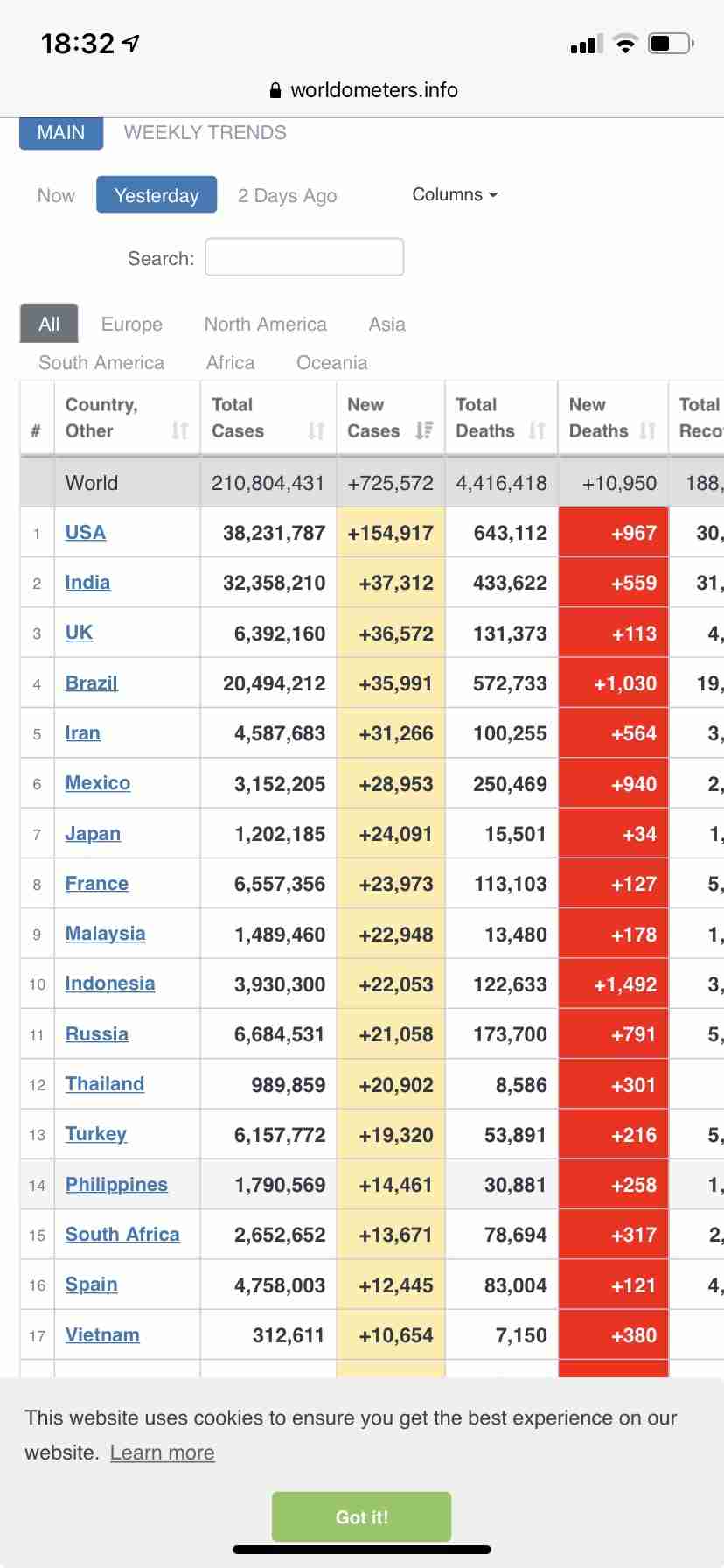This screenshot has width=724, height=1568.
Task: Select the MAIN tab
Action: click(x=61, y=132)
